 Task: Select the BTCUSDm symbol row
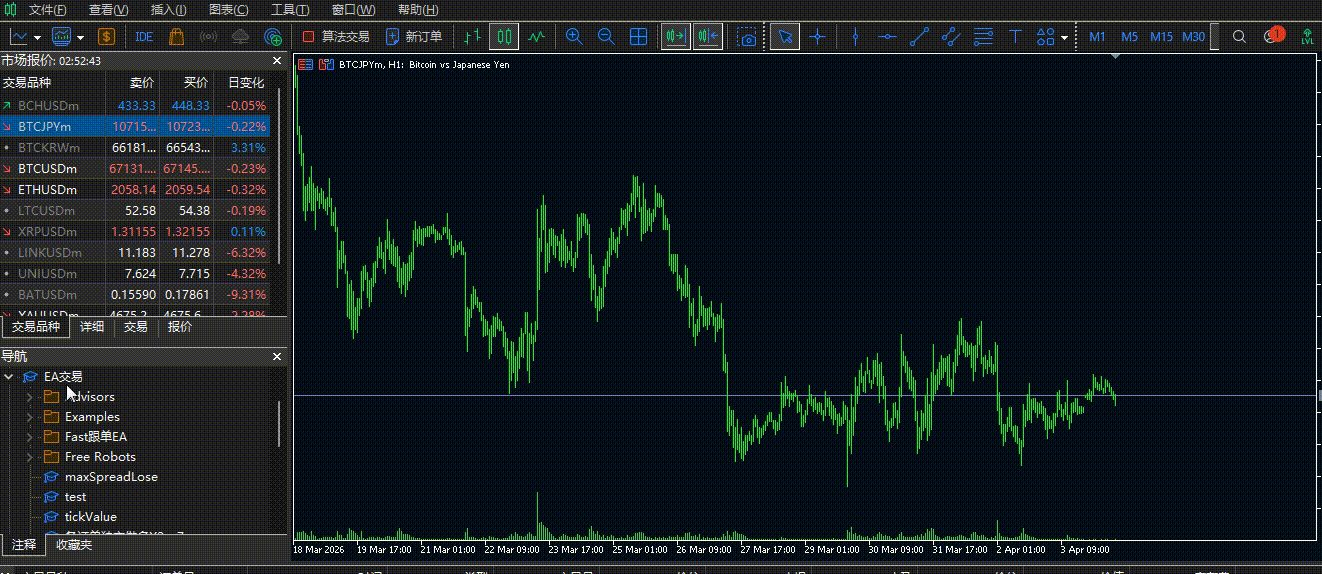click(135, 169)
